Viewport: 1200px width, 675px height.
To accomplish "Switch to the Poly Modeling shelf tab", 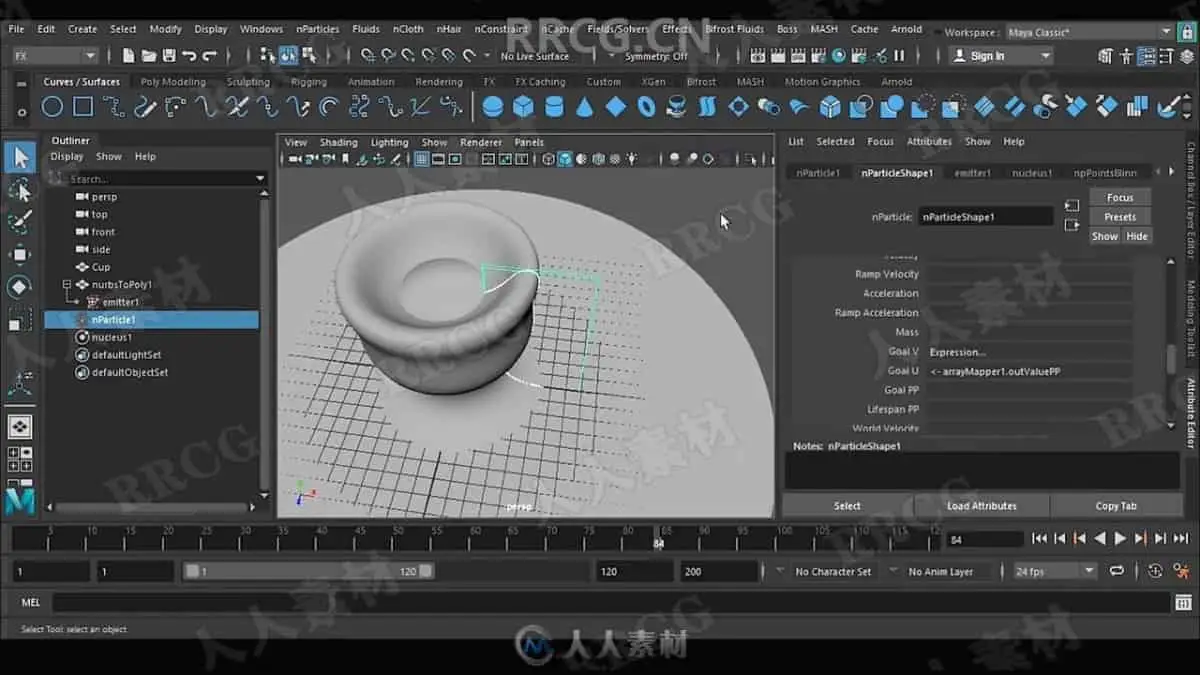I will (173, 82).
